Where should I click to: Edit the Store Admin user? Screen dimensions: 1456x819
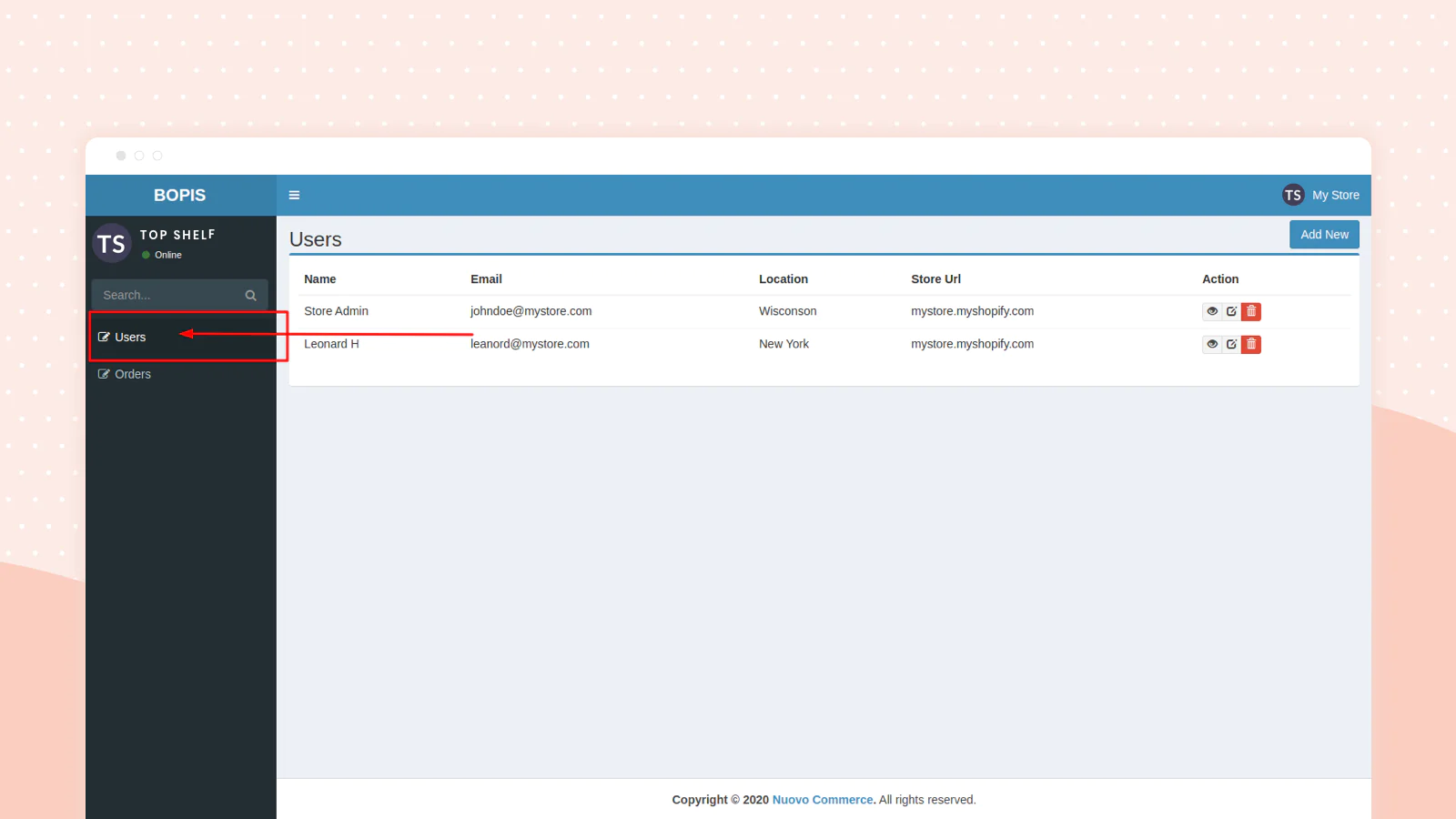(x=1231, y=311)
